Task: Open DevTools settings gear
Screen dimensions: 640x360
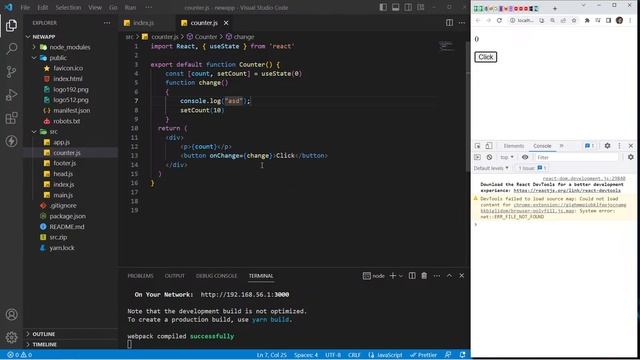Action: coord(607,146)
